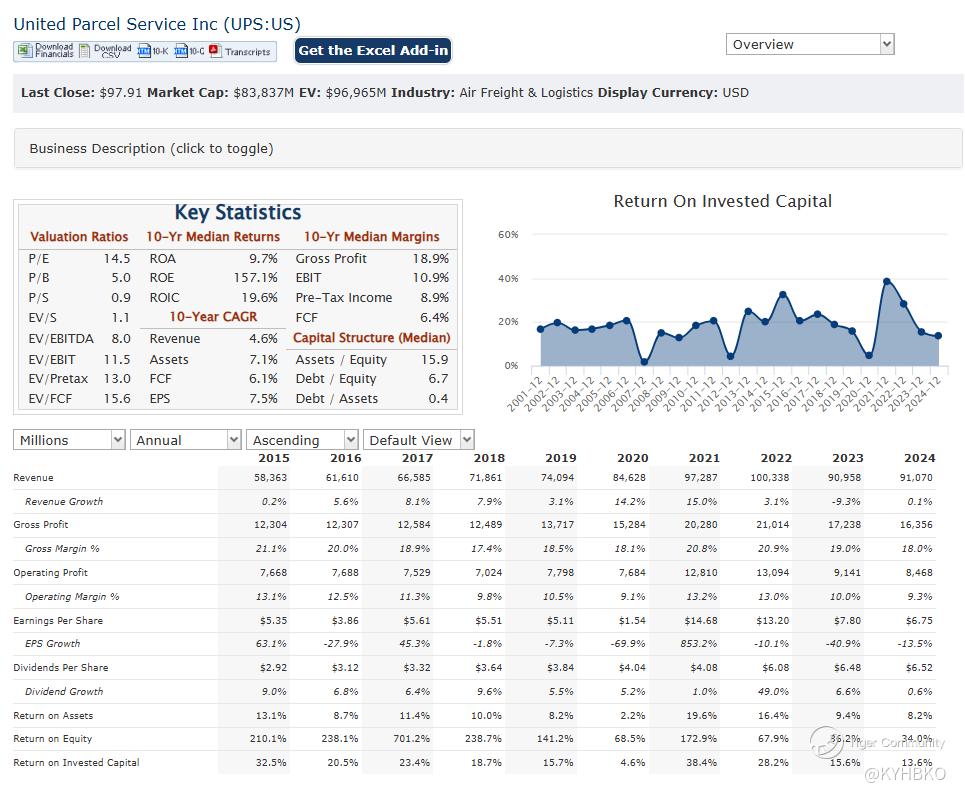Open the Overview view dropdown
The width and height of the screenshot is (965, 796).
809,44
